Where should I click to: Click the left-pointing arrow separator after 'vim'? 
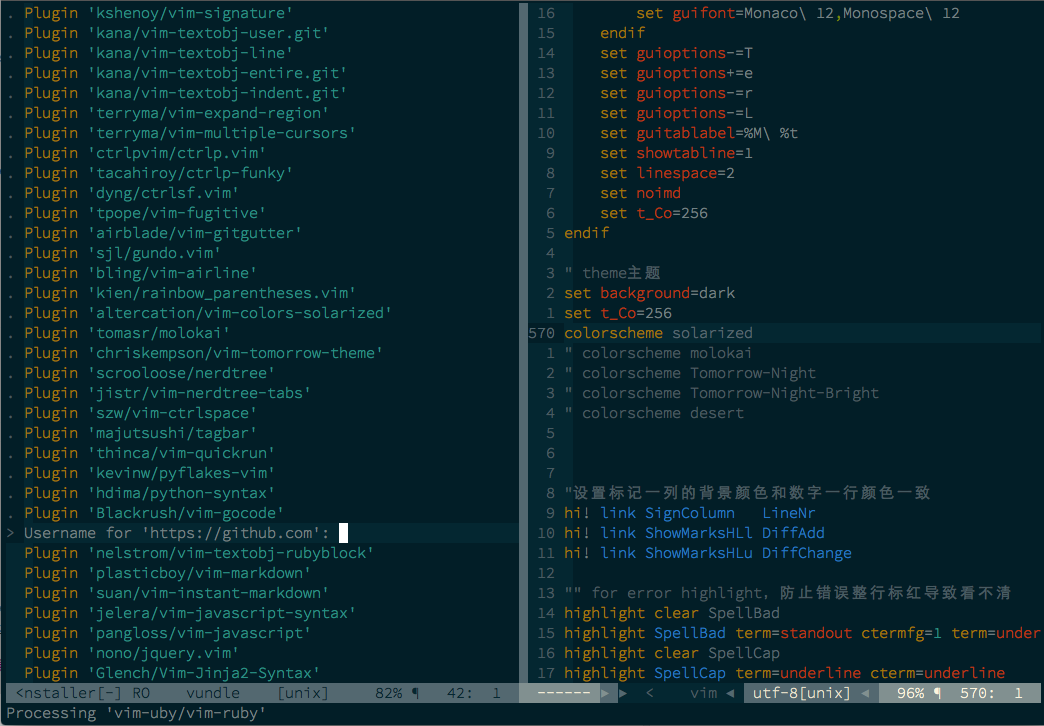pyautogui.click(x=729, y=693)
